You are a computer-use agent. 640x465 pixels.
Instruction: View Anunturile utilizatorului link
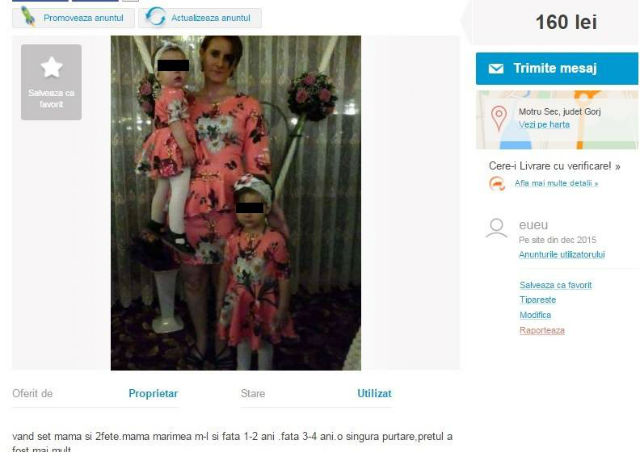562,255
